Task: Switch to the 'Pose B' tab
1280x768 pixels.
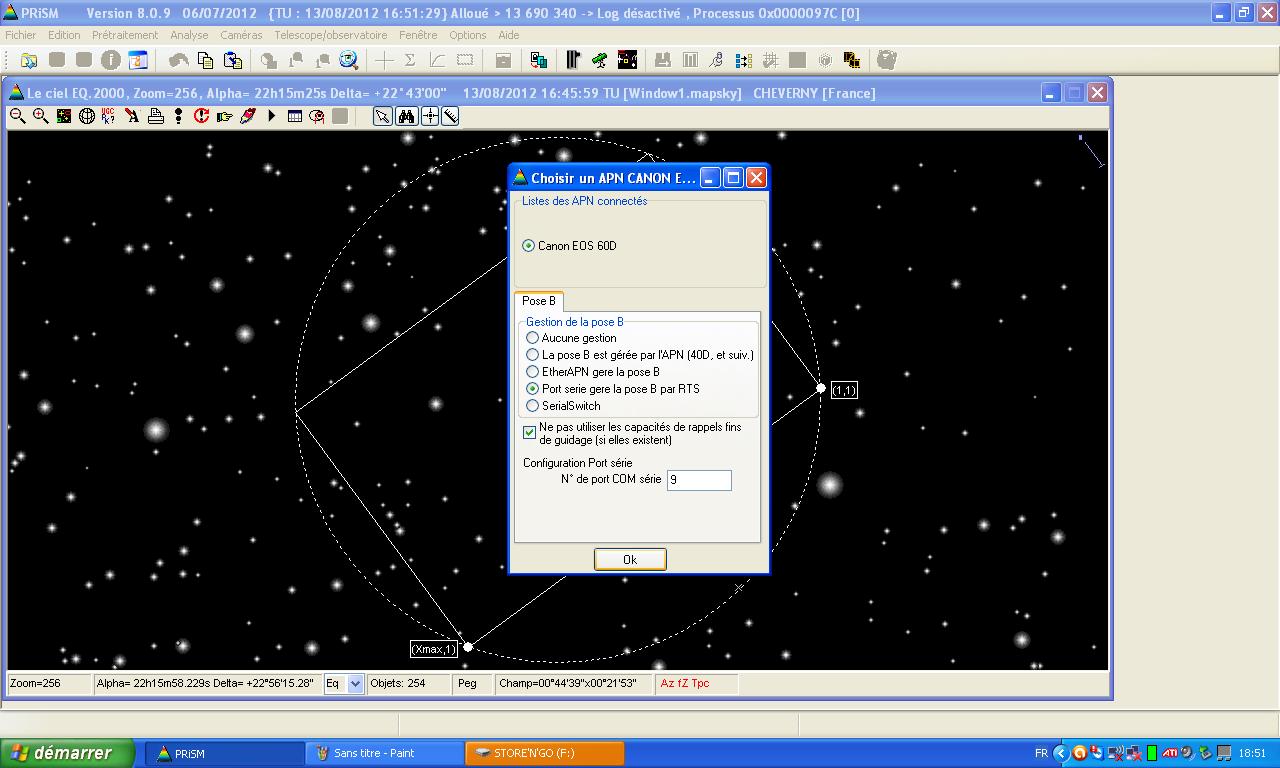Action: [539, 301]
